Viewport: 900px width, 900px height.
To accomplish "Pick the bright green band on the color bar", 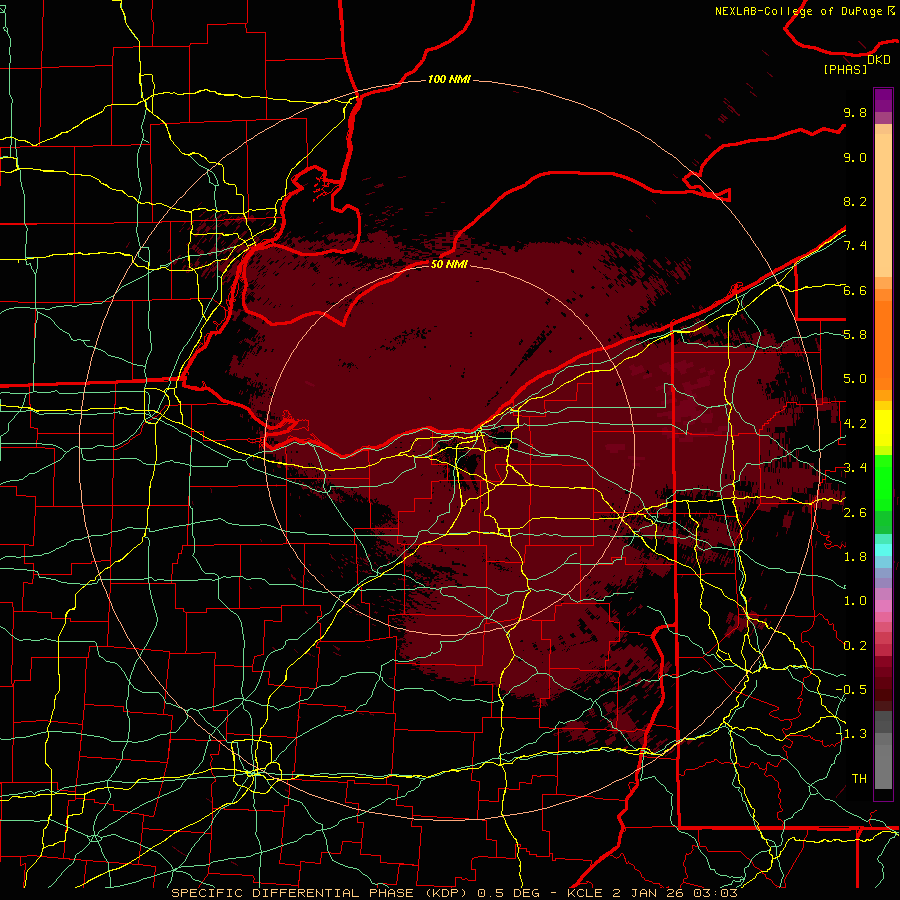I will coord(883,485).
